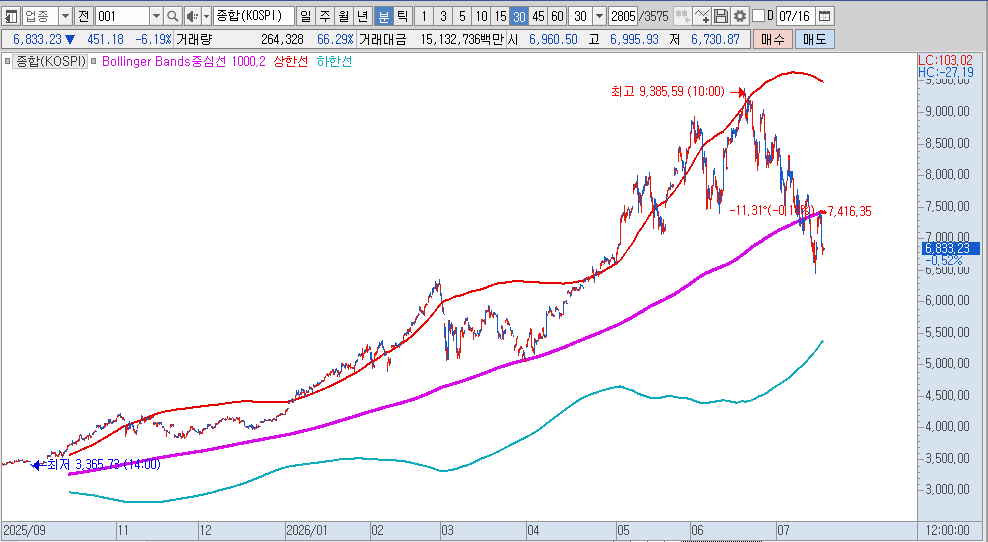The height and width of the screenshot is (542, 988).
Task: Click the 12:00:00 time label at bottom right
Action: tap(948, 531)
